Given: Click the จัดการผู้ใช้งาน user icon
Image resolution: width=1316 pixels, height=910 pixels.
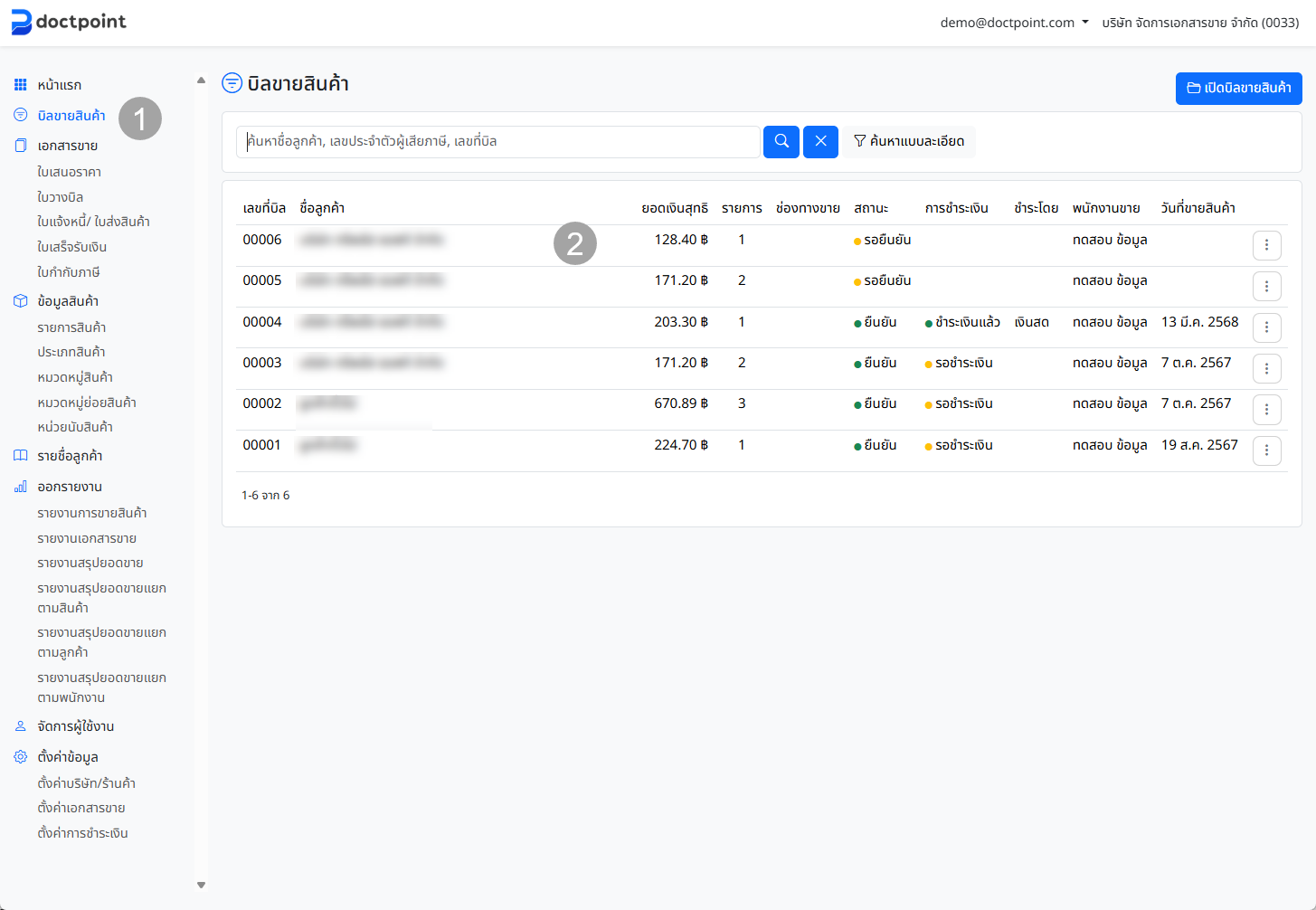Looking at the screenshot, I should 20,726.
